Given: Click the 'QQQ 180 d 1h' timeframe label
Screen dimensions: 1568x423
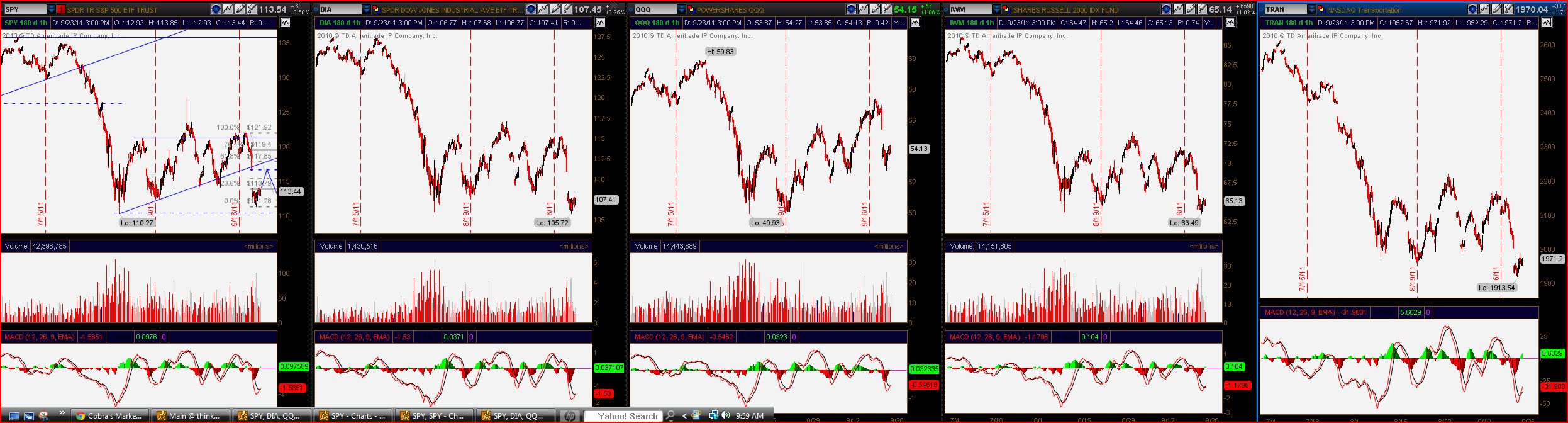Looking at the screenshot, I should [657, 23].
